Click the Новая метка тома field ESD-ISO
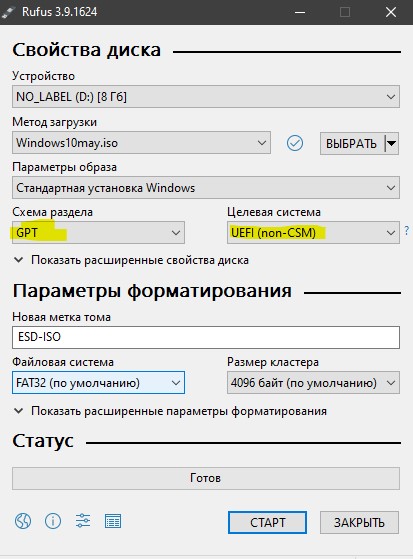Image resolution: width=413 pixels, height=559 pixels. coord(206,337)
